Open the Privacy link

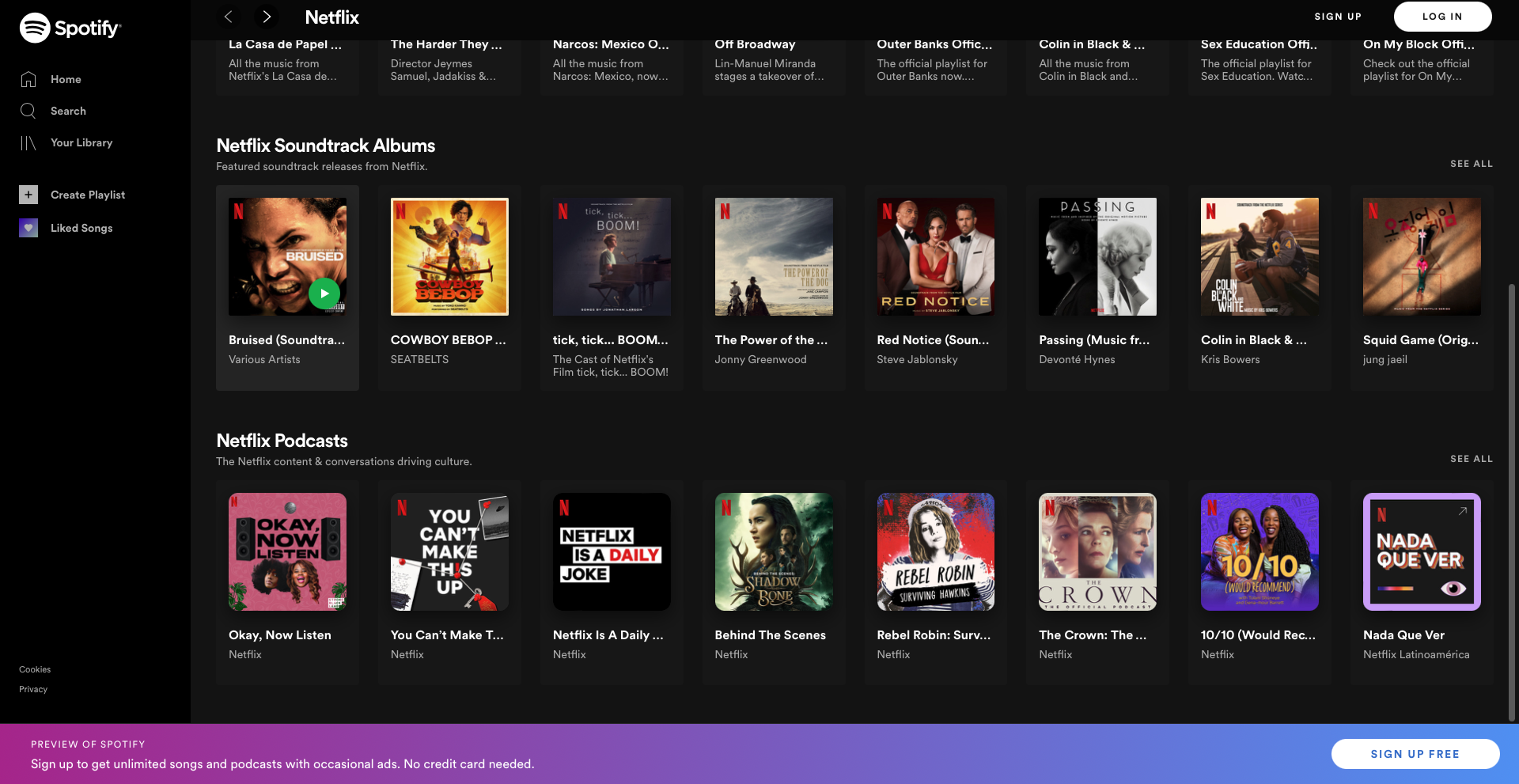[33, 689]
